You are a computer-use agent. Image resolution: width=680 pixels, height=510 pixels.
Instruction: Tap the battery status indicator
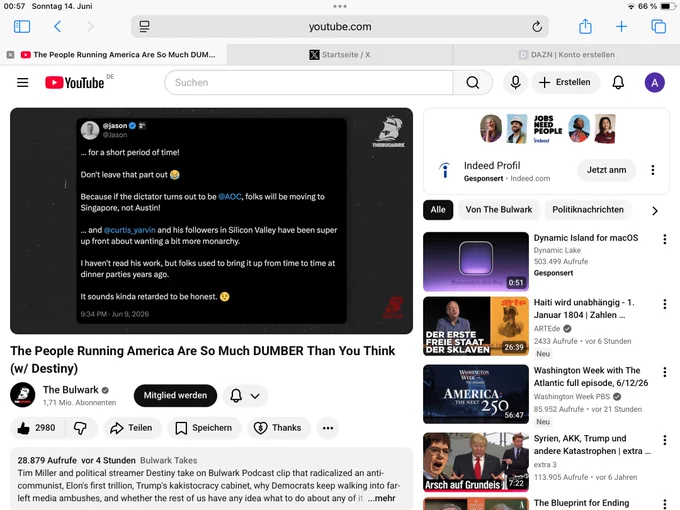(665, 6)
